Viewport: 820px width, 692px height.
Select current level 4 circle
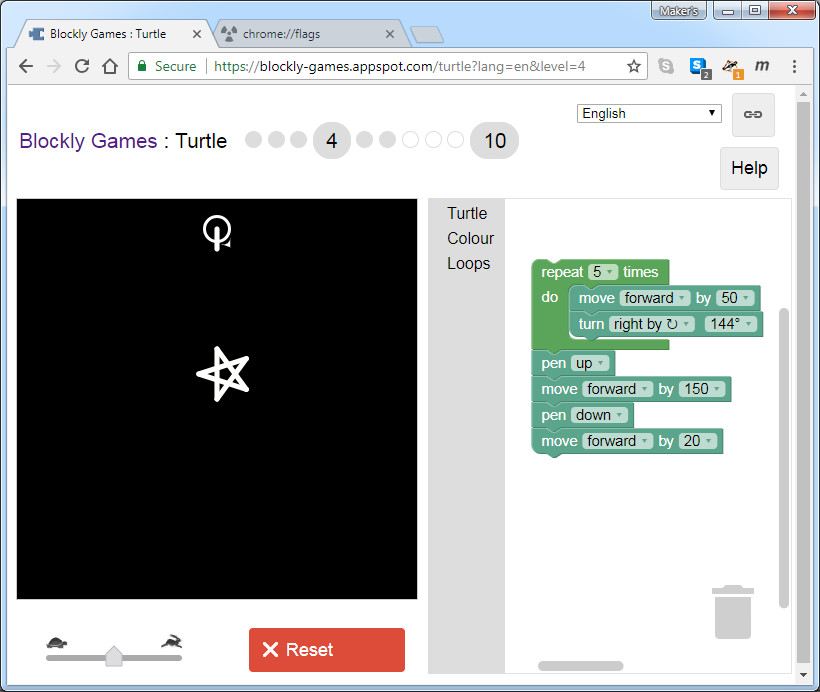click(x=332, y=141)
